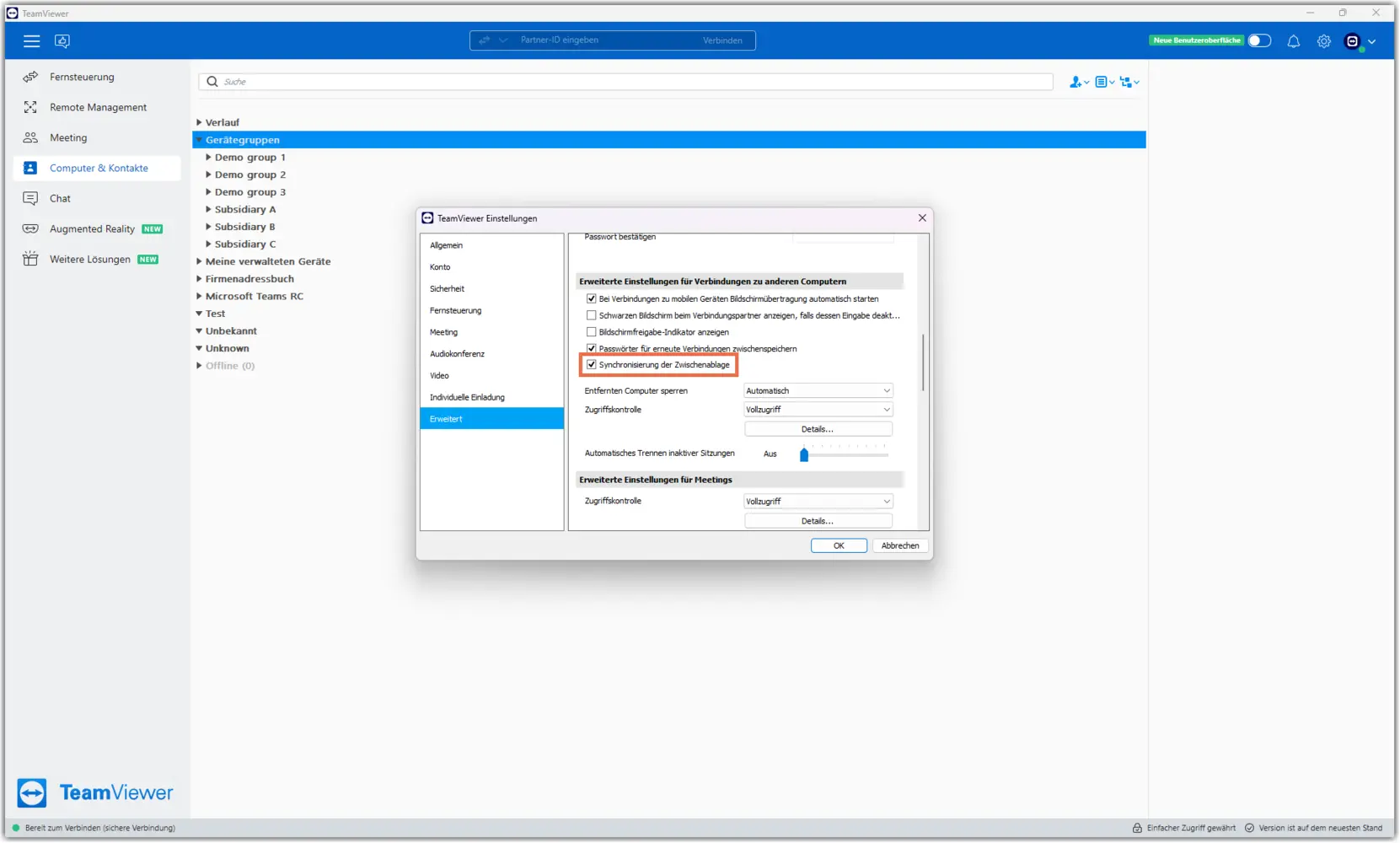Collapse the Unbekannt group
Screen dimensions: 1400x843
(x=199, y=331)
